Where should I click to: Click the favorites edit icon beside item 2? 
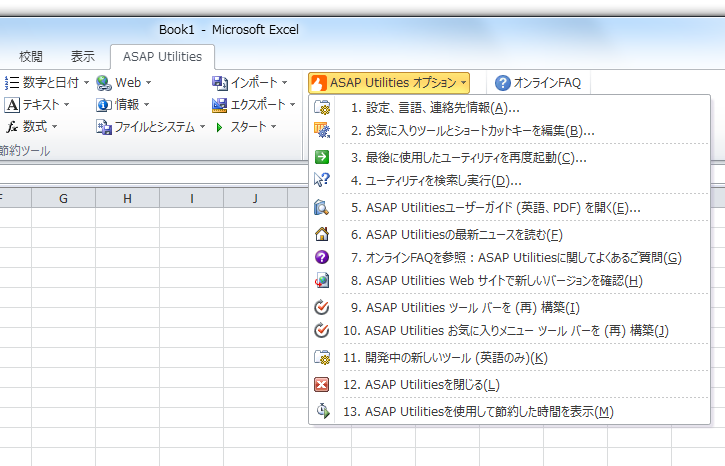322,130
